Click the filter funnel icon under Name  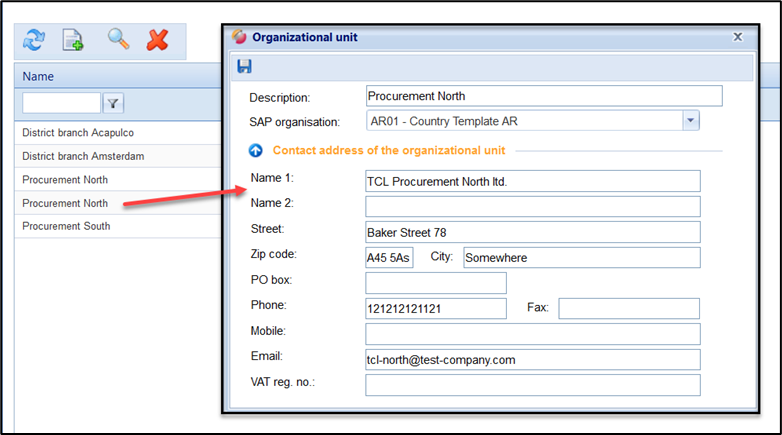(x=113, y=103)
